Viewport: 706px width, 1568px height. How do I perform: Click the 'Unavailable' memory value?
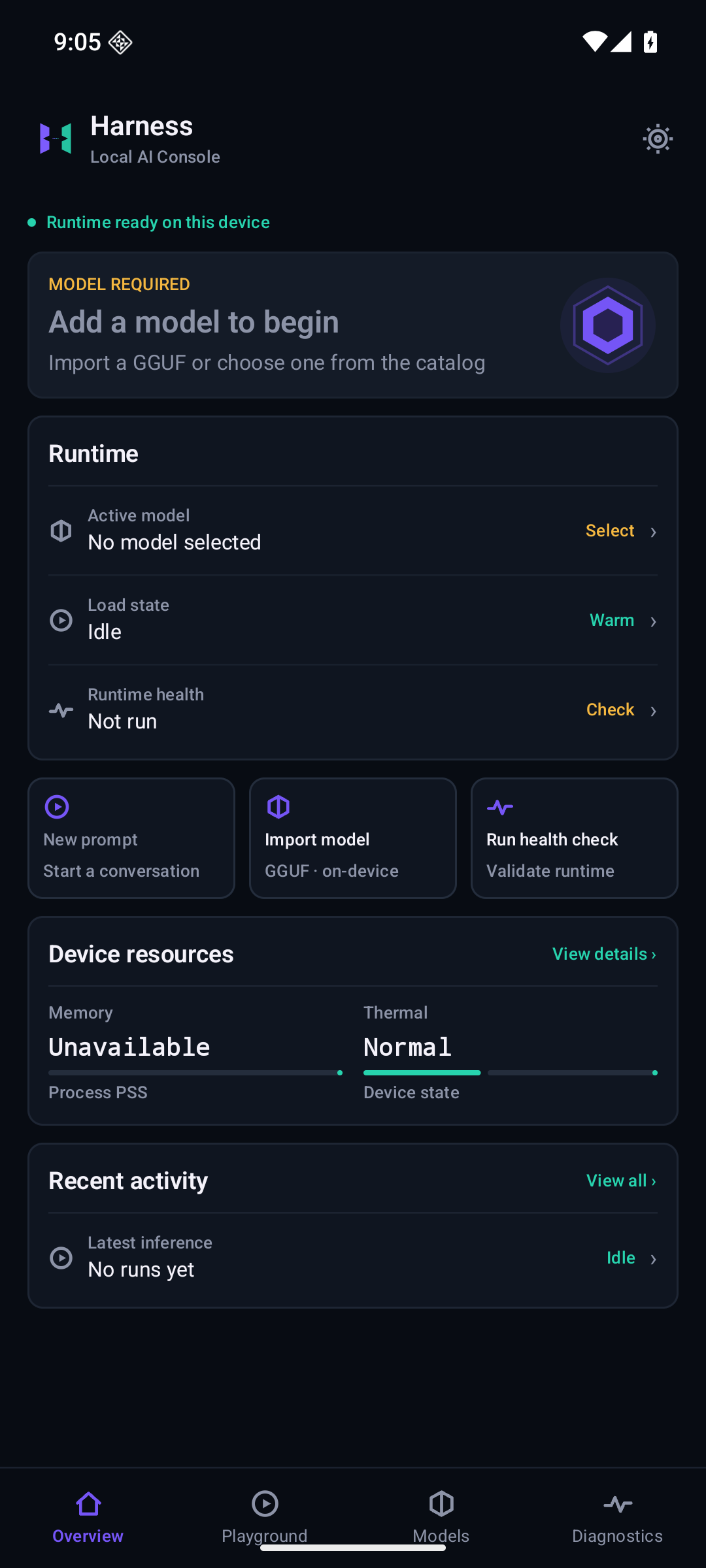[x=129, y=1047]
